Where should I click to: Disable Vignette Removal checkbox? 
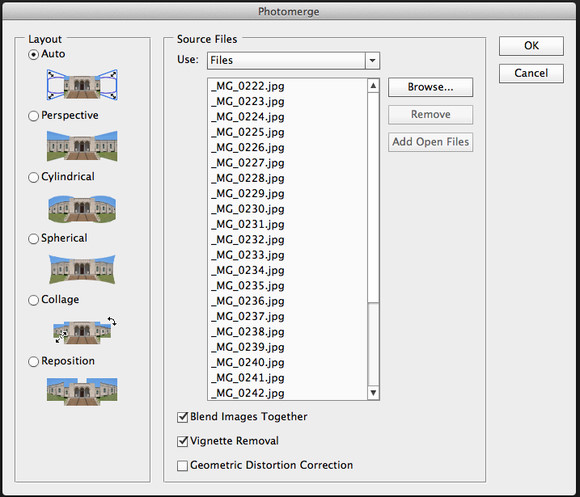point(182,441)
